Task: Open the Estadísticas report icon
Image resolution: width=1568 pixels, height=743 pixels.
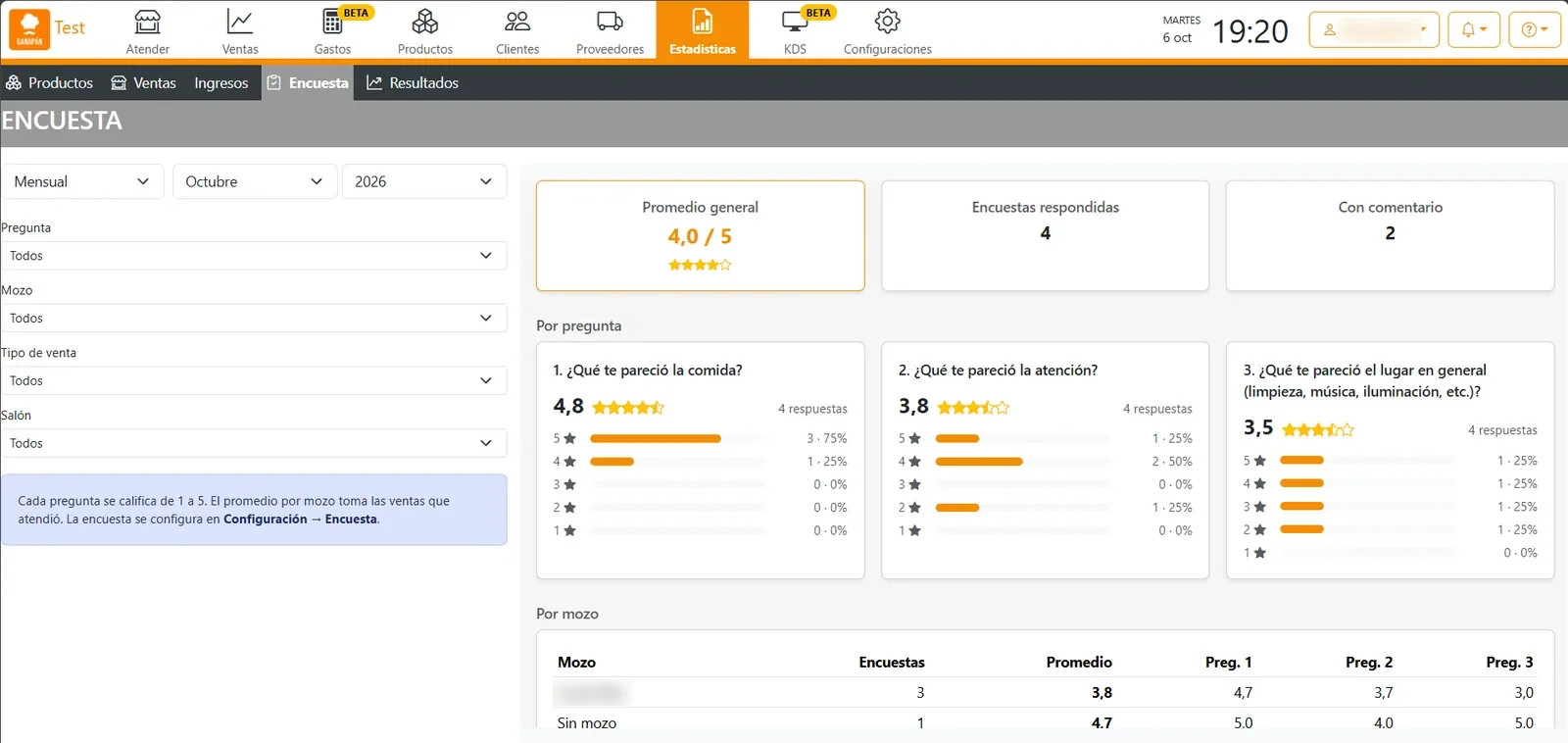Action: 703,22
